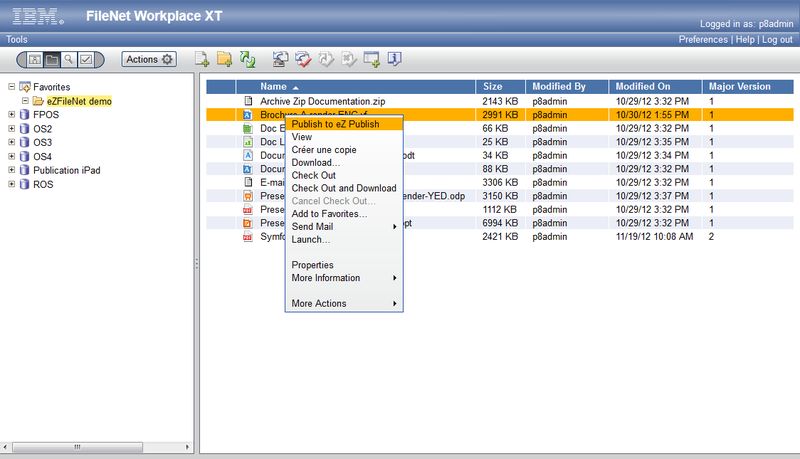
Task: Open the Archive Zip Documentation.zip file name
Action: coord(322,101)
